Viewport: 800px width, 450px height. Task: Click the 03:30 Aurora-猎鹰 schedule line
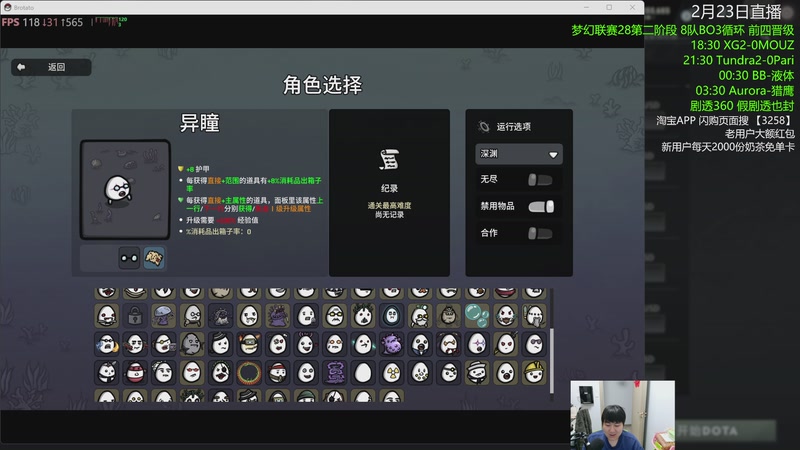(744, 91)
